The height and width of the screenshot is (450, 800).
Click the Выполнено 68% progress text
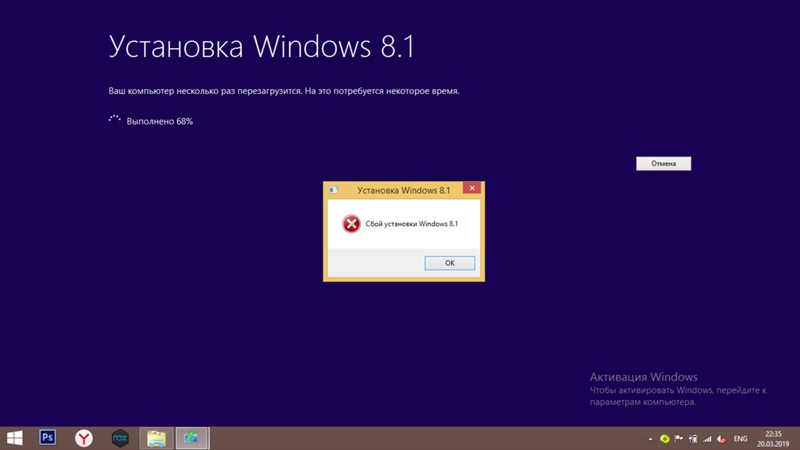tap(160, 121)
